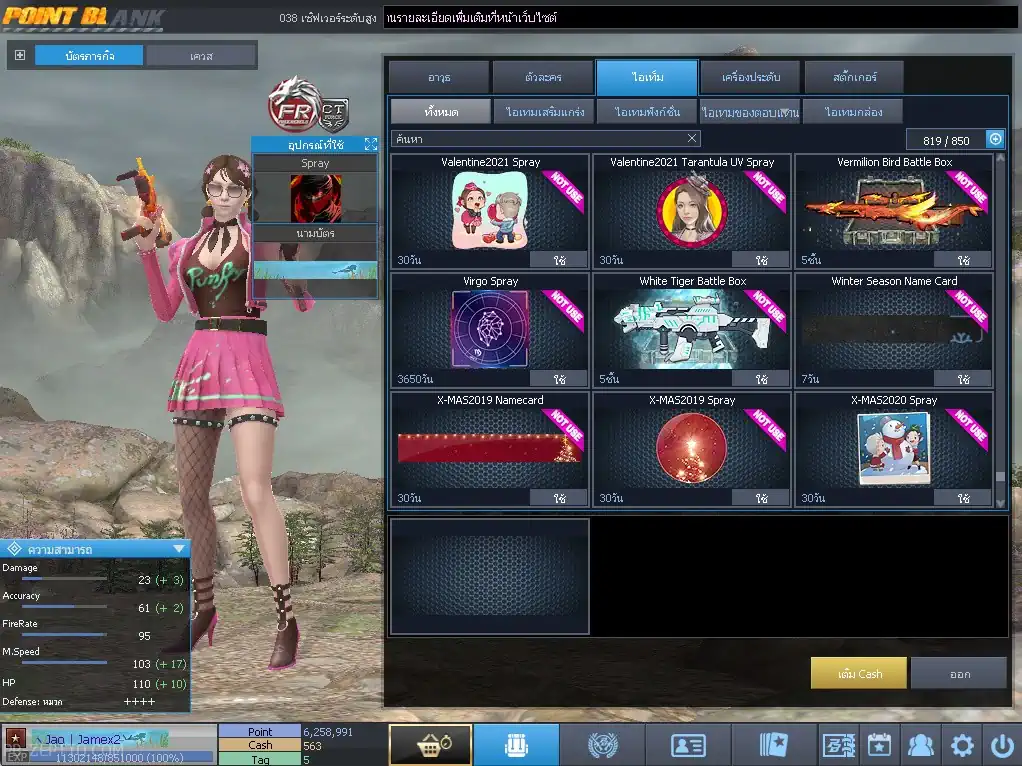The width and height of the screenshot is (1022, 766).
Task: Expand the mission card panel plus box
Action: coord(20,55)
